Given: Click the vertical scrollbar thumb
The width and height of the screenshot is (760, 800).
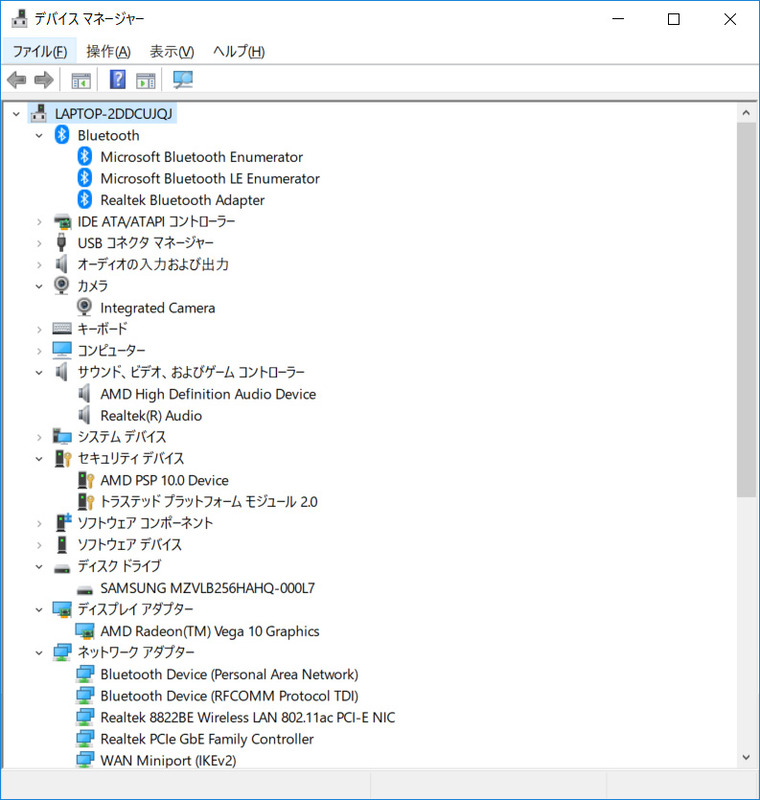Looking at the screenshot, I should [746, 309].
